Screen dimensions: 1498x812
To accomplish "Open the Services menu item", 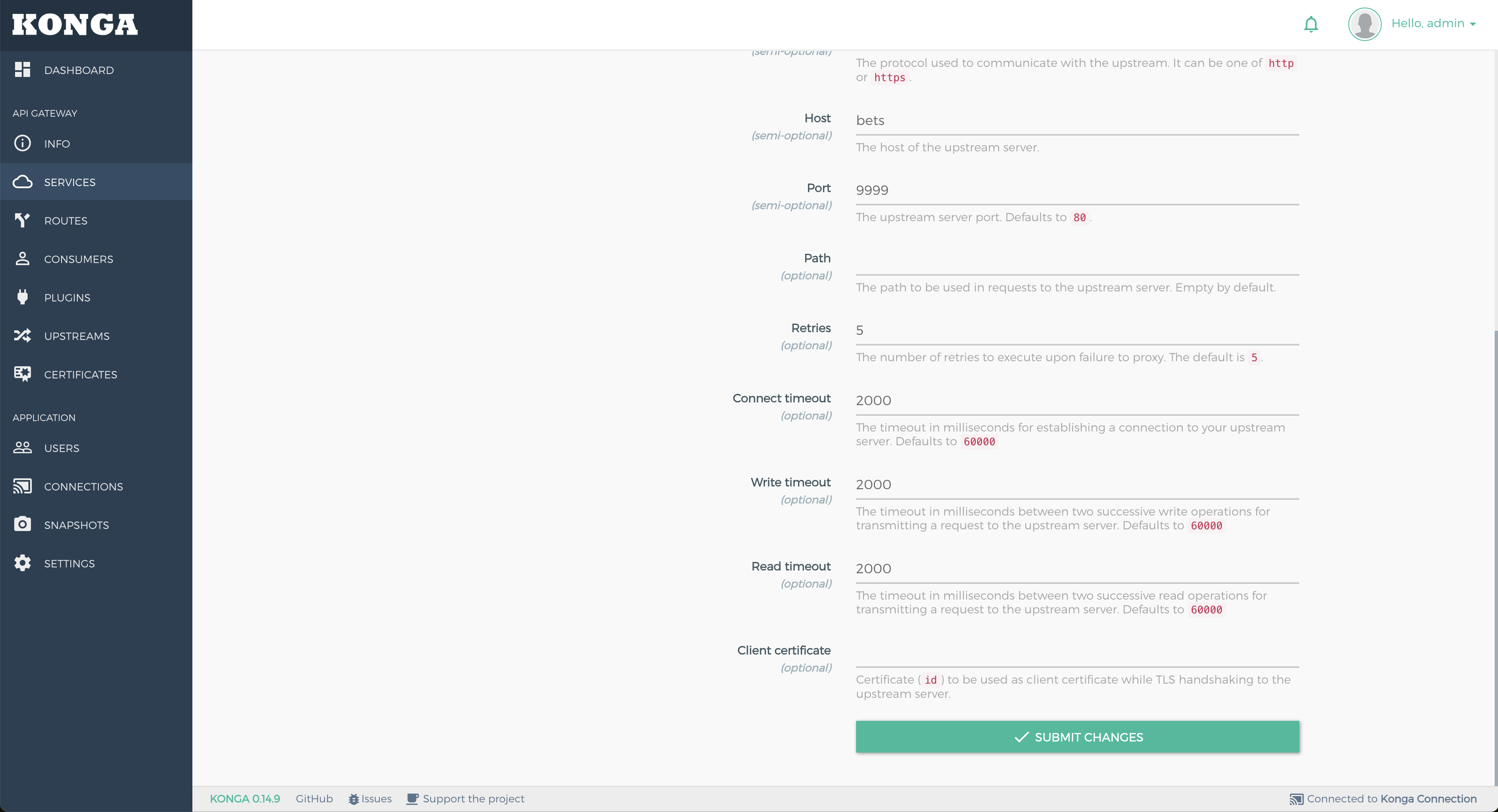I will click(70, 182).
